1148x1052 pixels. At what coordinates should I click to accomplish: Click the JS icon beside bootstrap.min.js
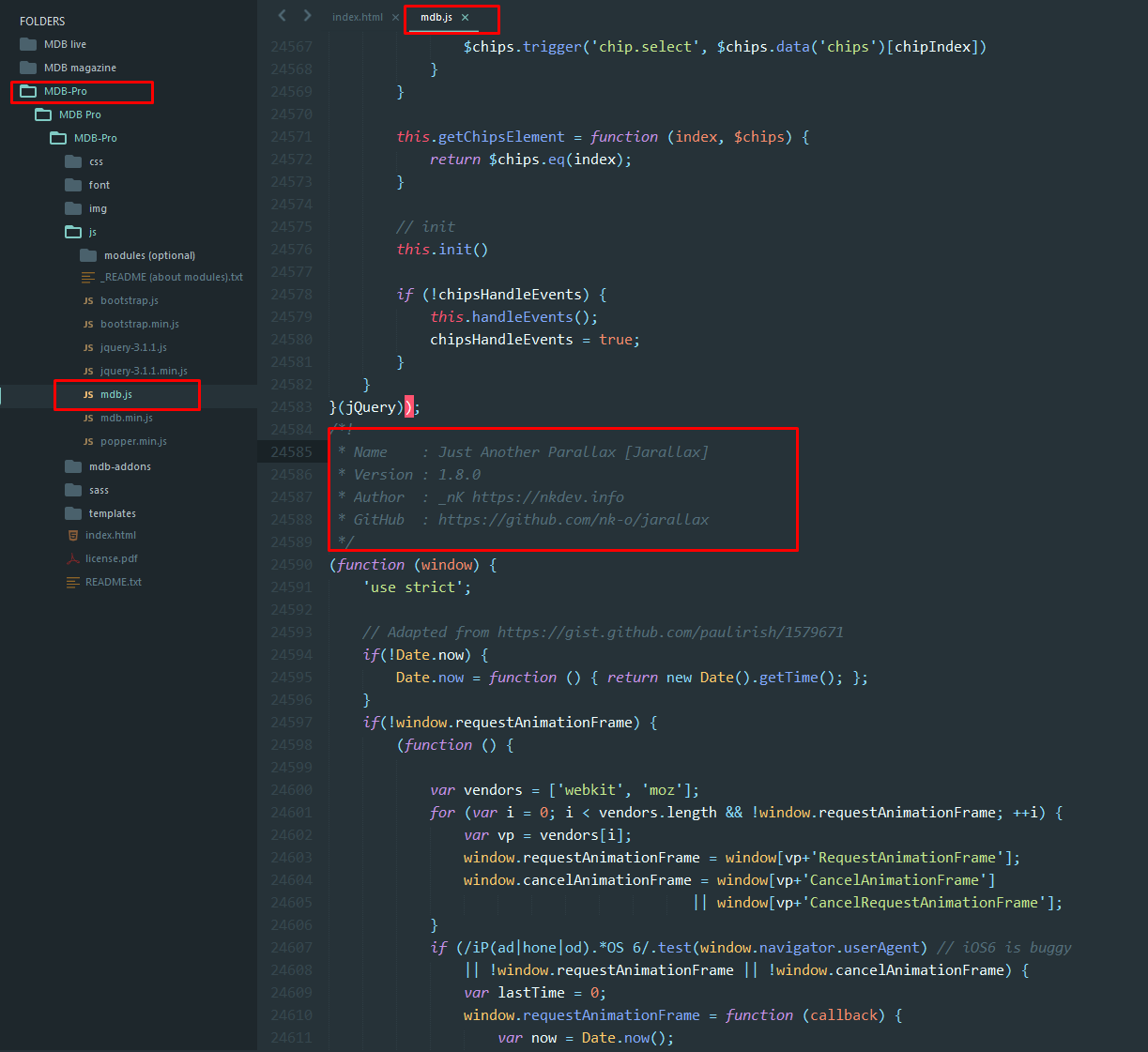(x=88, y=325)
